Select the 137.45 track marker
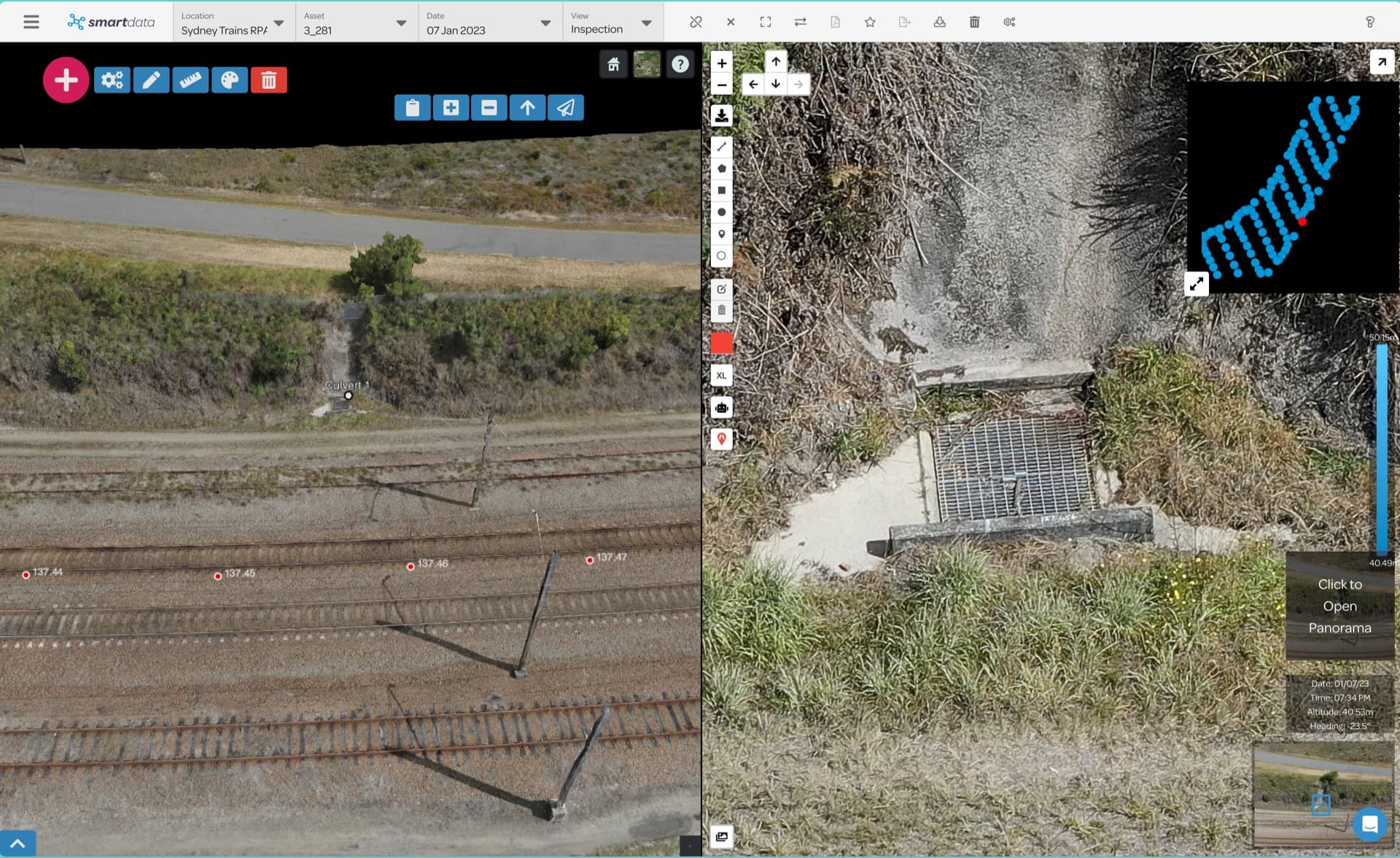 click(218, 576)
